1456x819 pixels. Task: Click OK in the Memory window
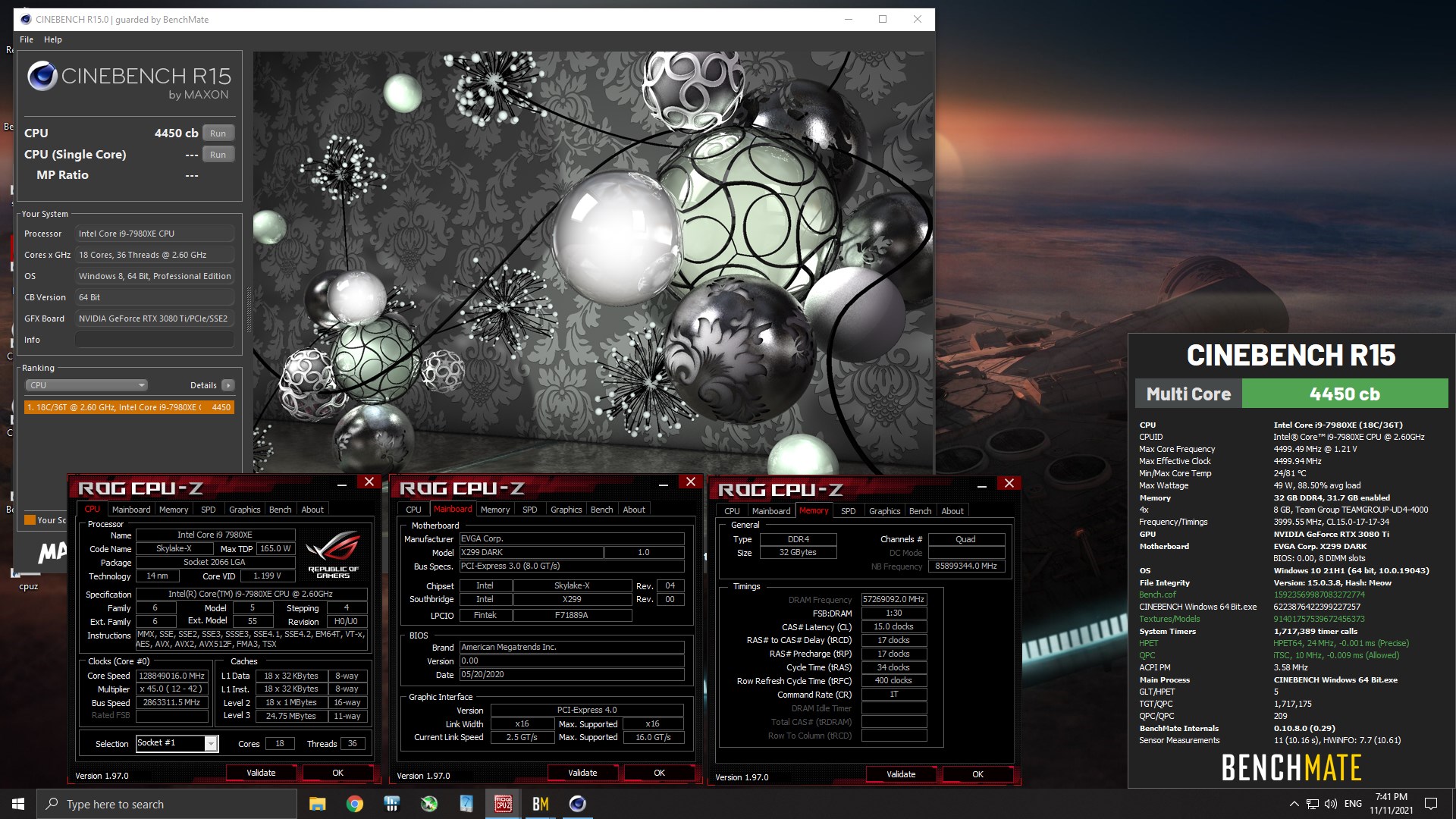[978, 774]
